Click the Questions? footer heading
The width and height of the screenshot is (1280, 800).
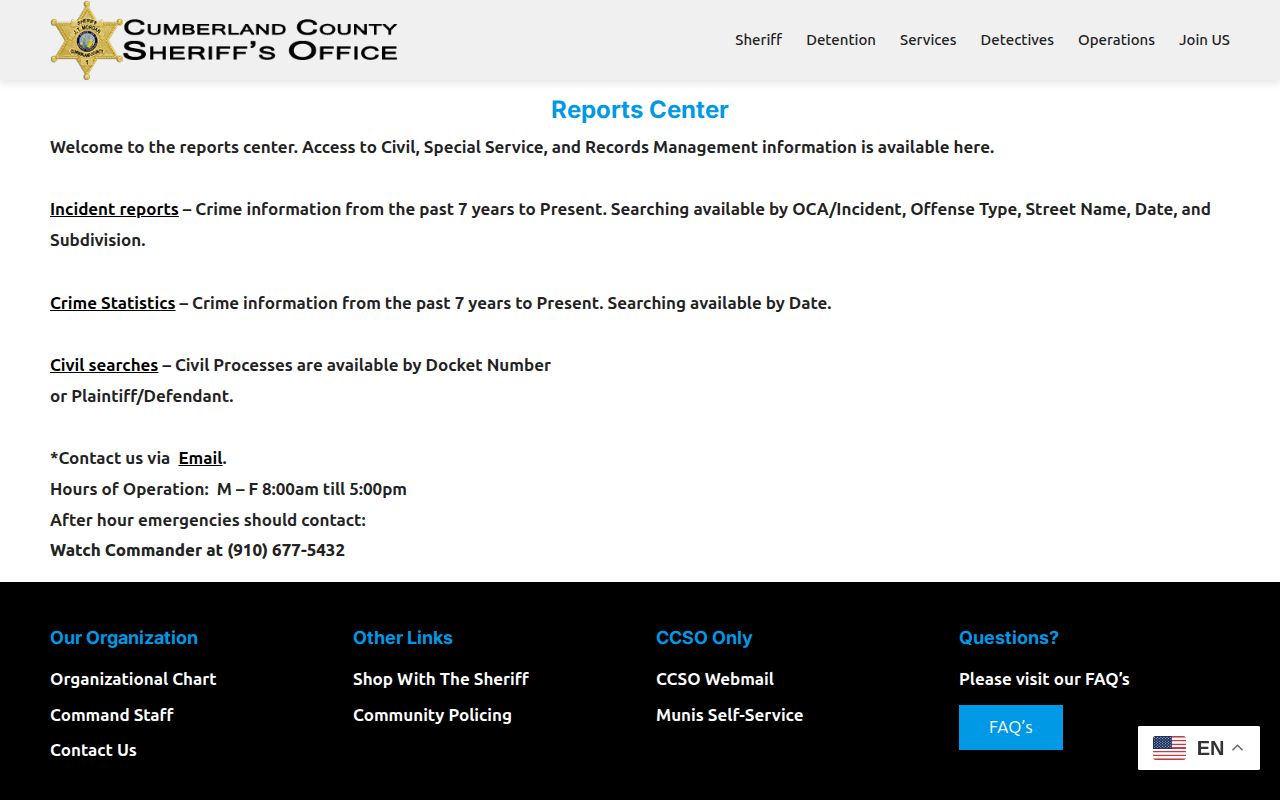pos(1009,638)
